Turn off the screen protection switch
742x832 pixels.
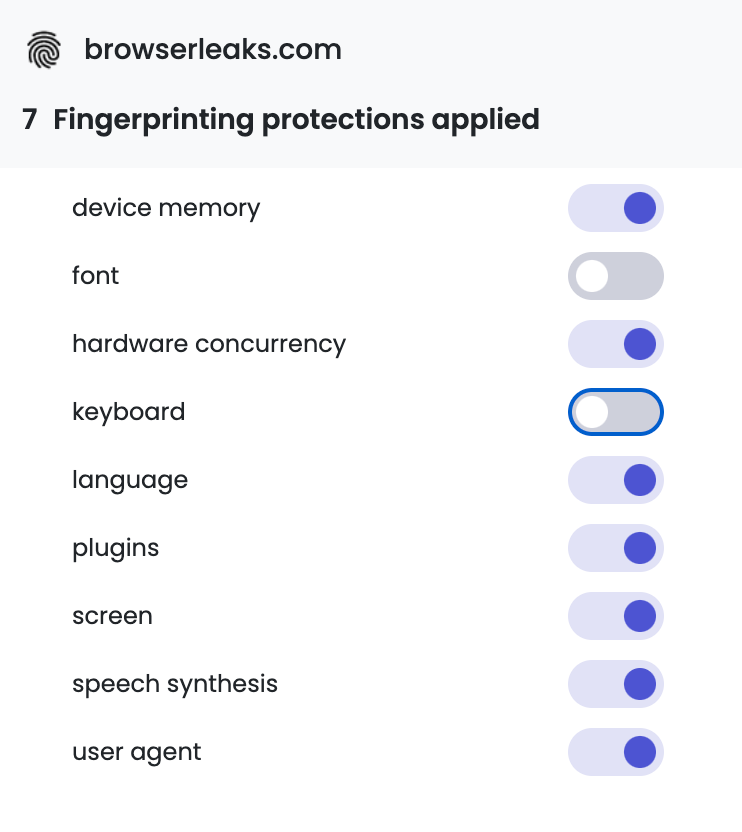[616, 616]
